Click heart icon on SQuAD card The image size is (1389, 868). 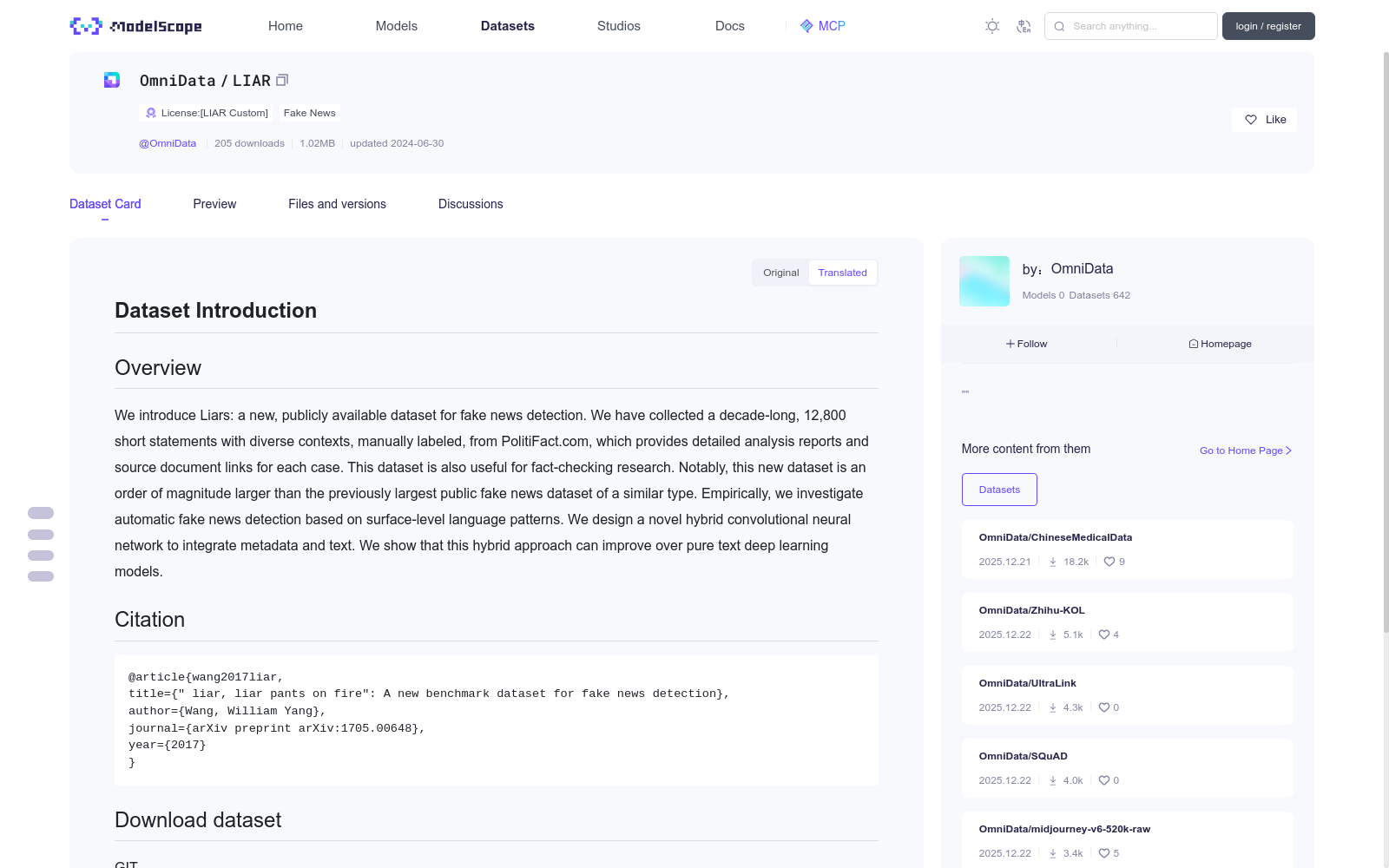[x=1104, y=780]
